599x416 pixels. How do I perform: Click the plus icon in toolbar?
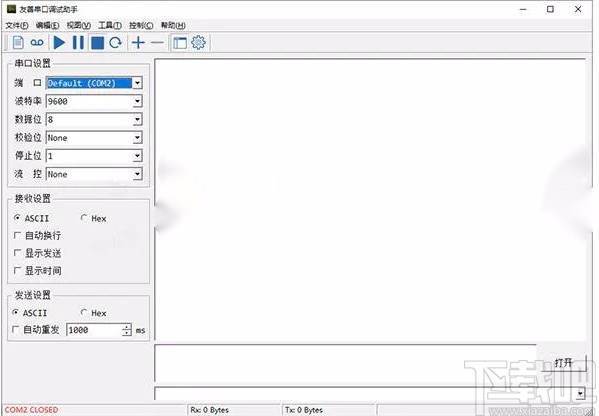point(138,42)
